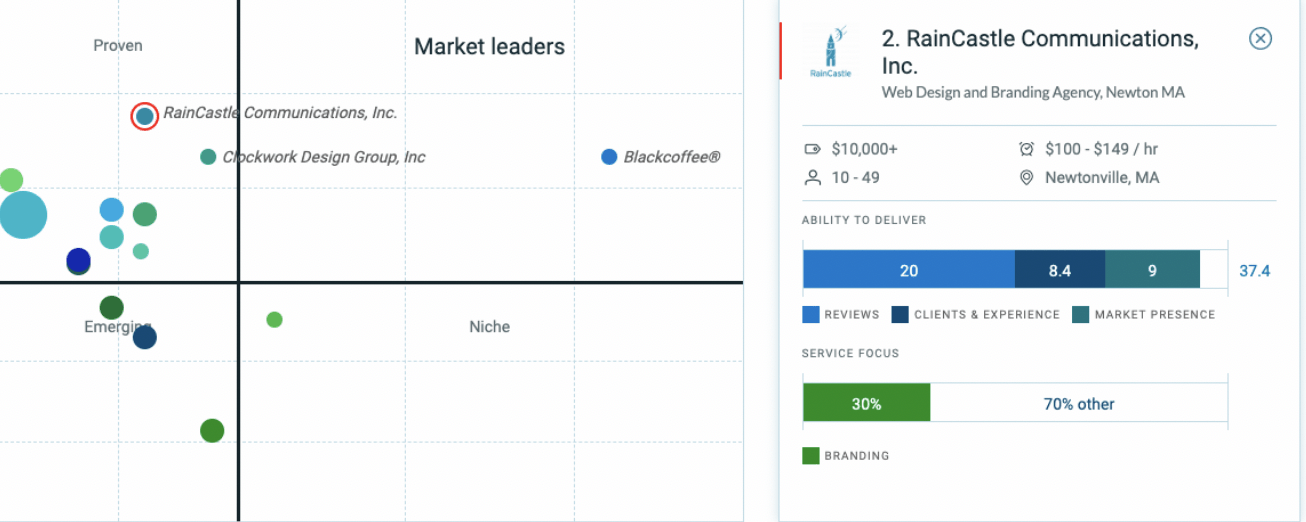Click the Reviews segment showing 20

(x=909, y=270)
